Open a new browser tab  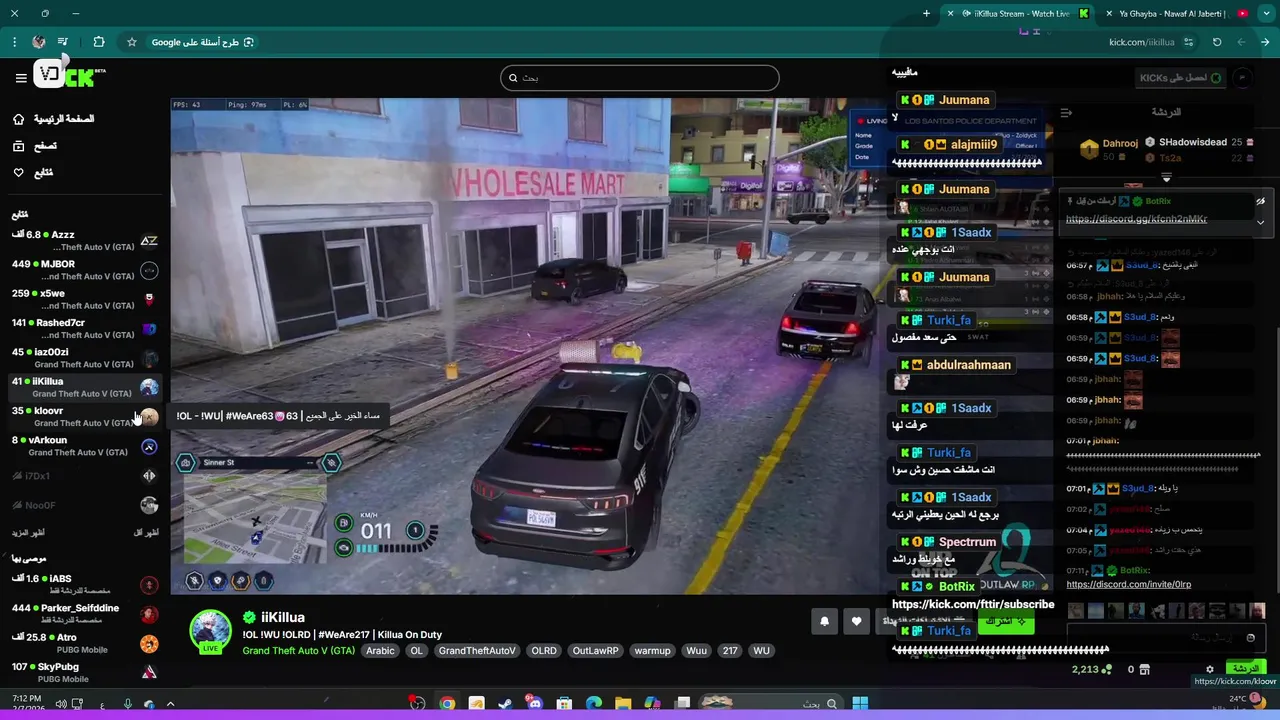(x=926, y=14)
